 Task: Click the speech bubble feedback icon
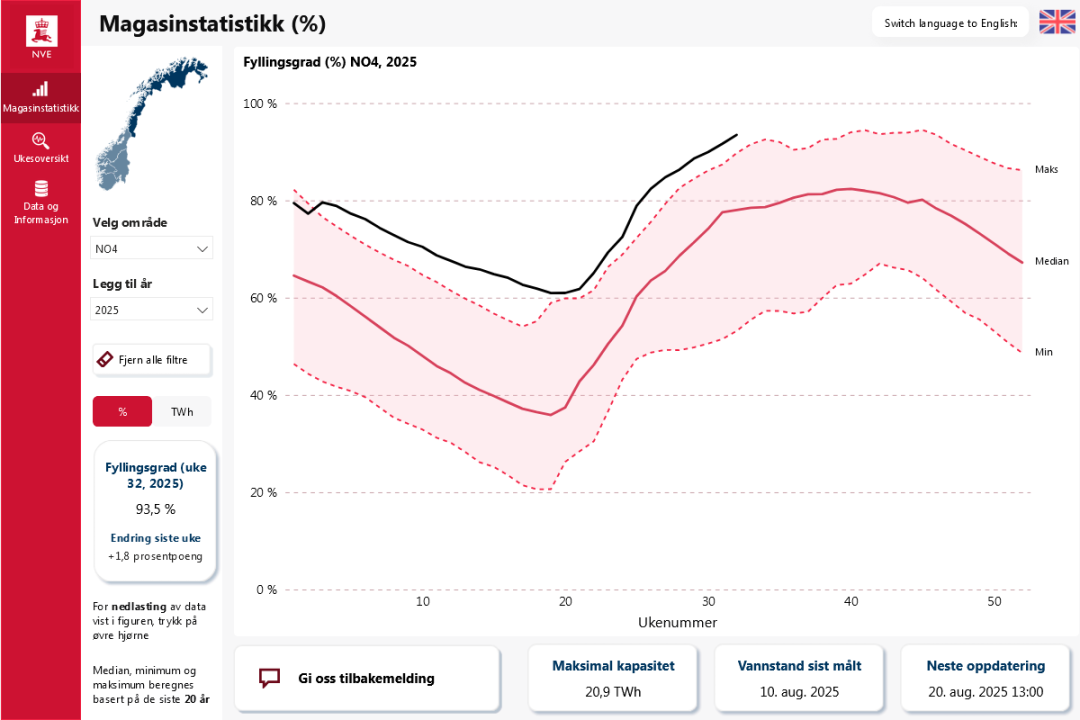point(269,678)
